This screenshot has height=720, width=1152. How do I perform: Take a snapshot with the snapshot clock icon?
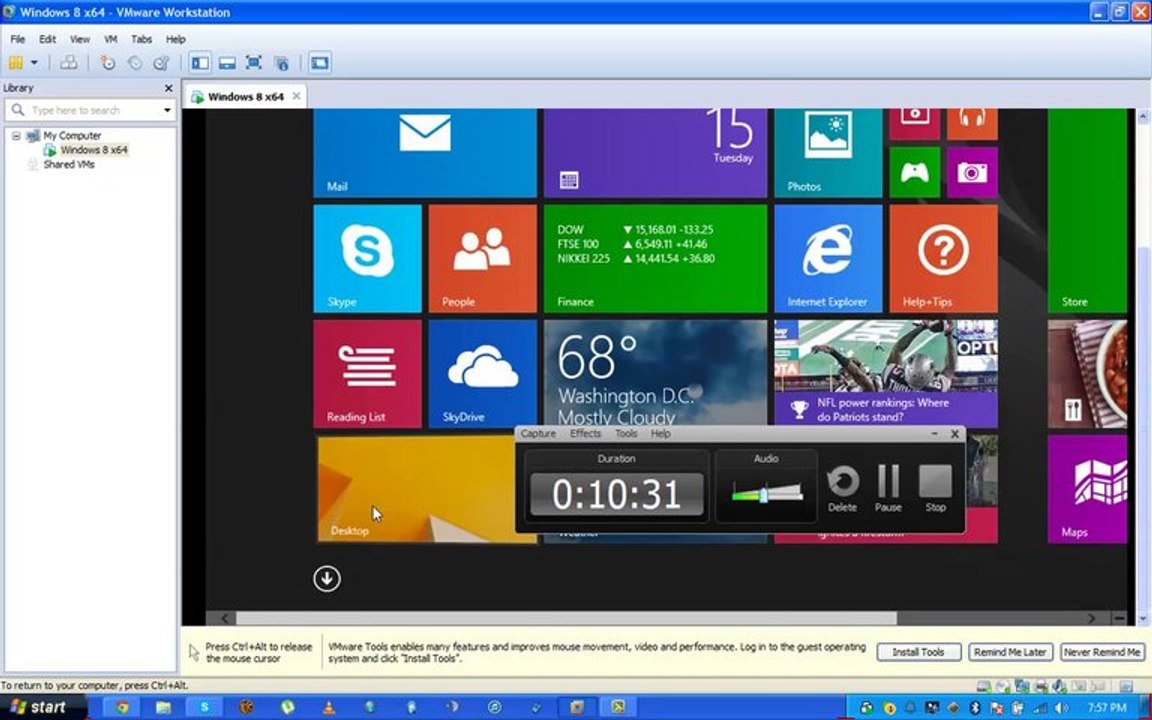(108, 63)
